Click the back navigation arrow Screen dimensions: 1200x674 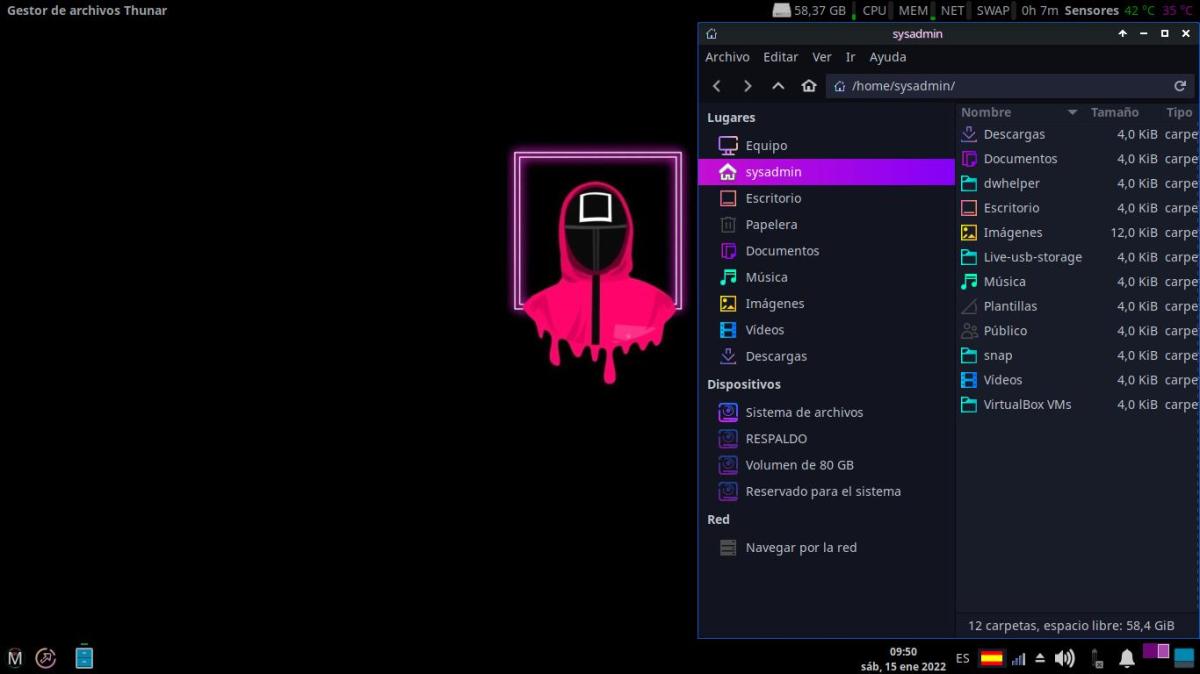coord(717,86)
